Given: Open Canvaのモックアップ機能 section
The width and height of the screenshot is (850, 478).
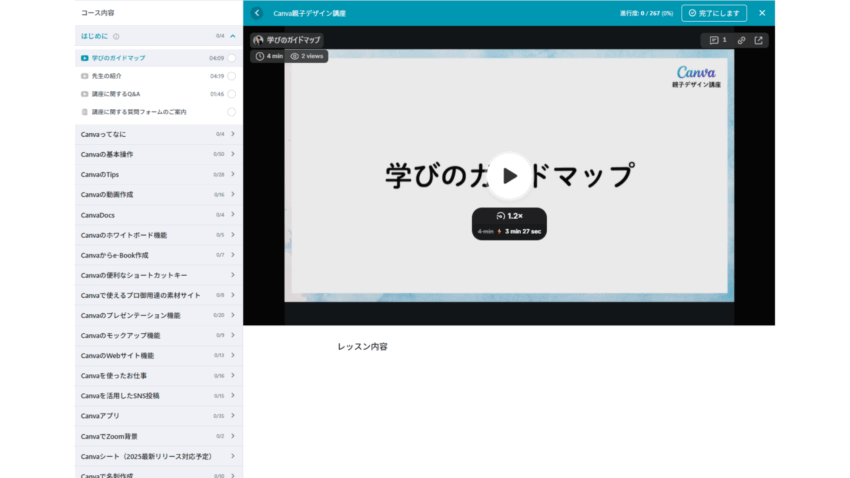Looking at the screenshot, I should [x=158, y=335].
